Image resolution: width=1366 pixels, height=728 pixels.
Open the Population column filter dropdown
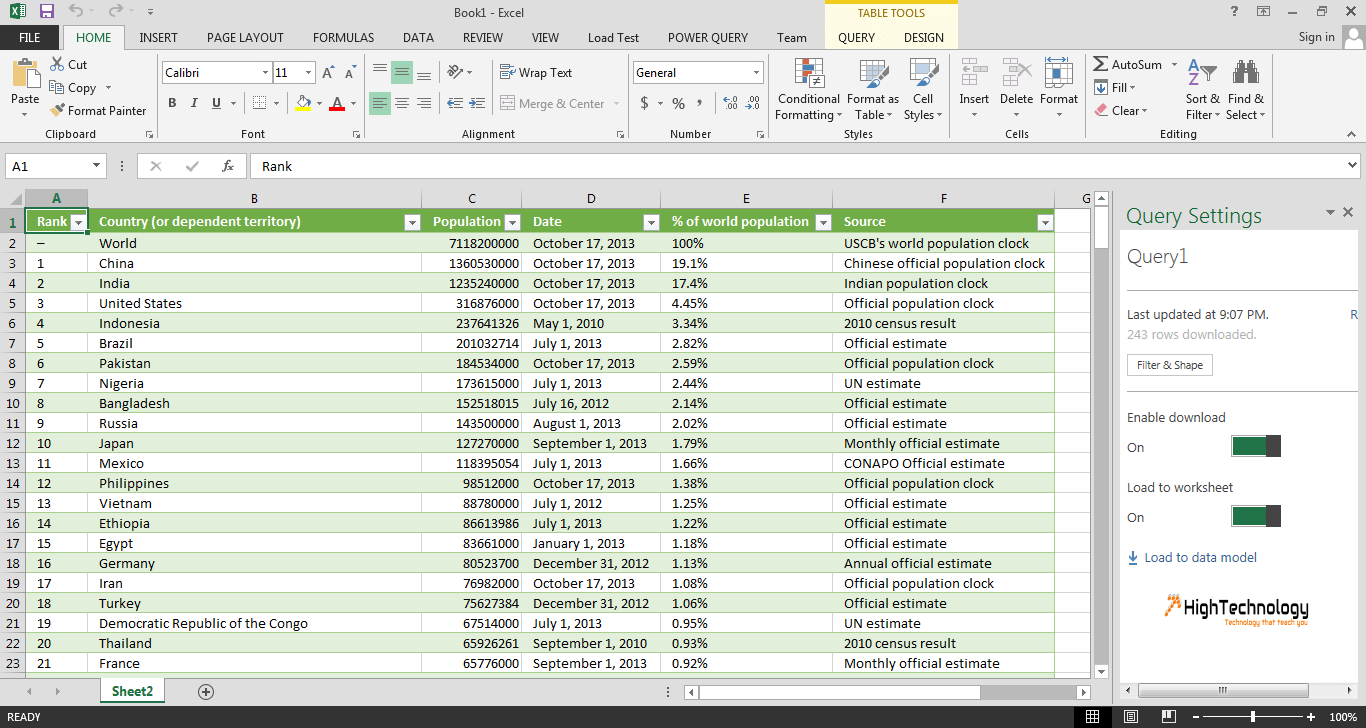click(x=512, y=222)
